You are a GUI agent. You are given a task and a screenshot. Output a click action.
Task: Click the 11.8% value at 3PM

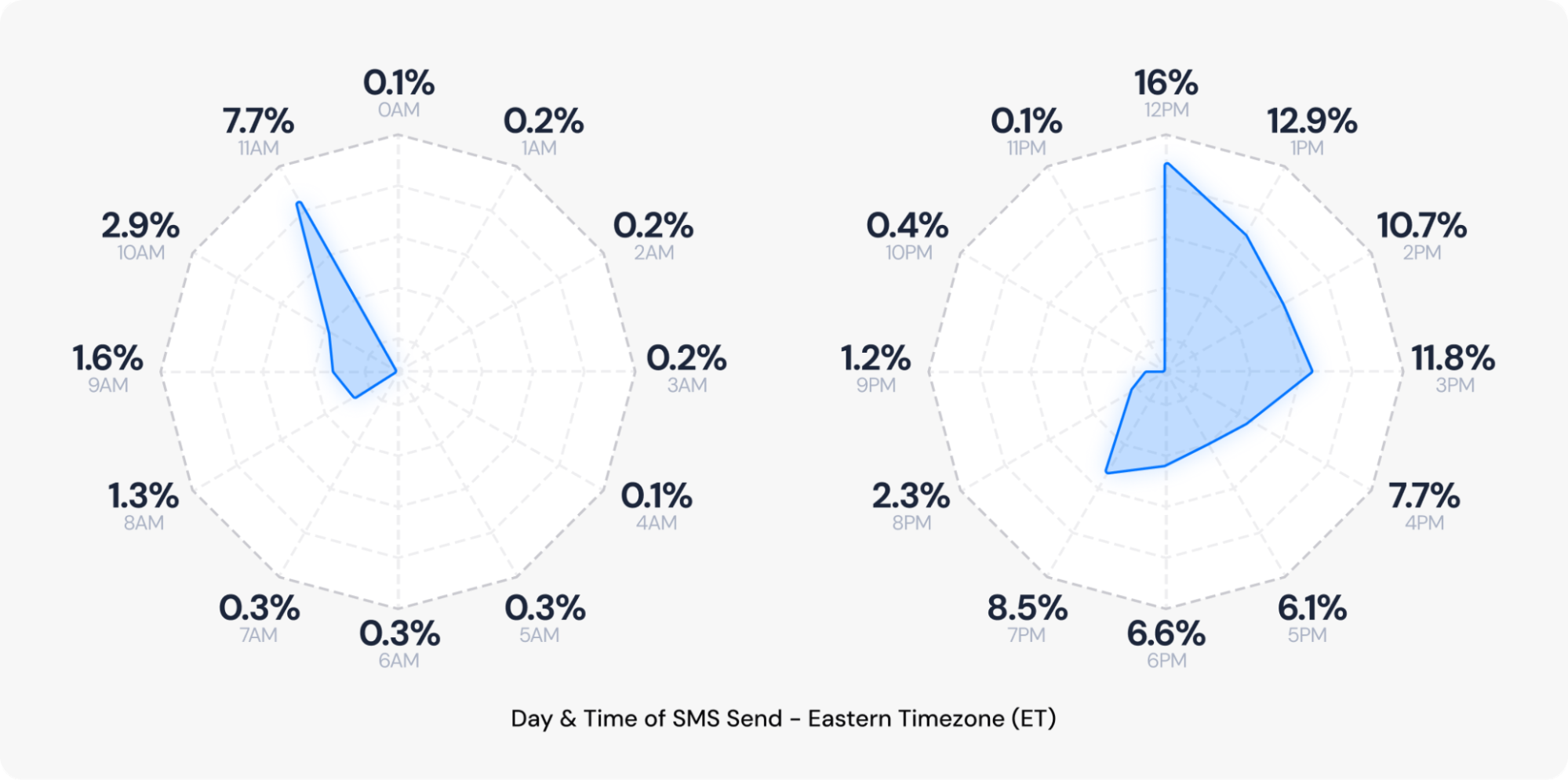pos(1453,358)
